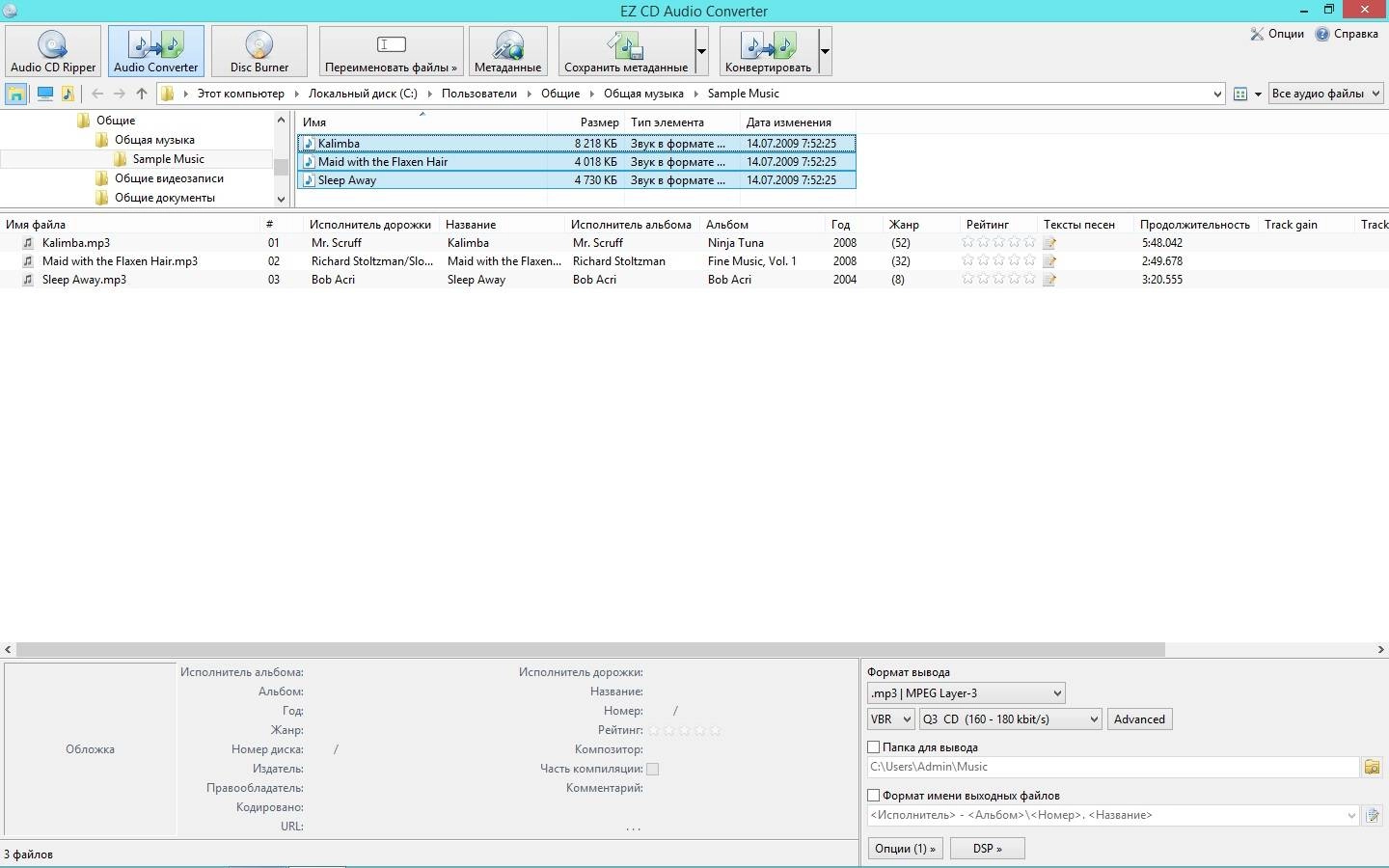This screenshot has height=868, width=1389.
Task: Select Общие документы folder in tree
Action: pos(164,198)
